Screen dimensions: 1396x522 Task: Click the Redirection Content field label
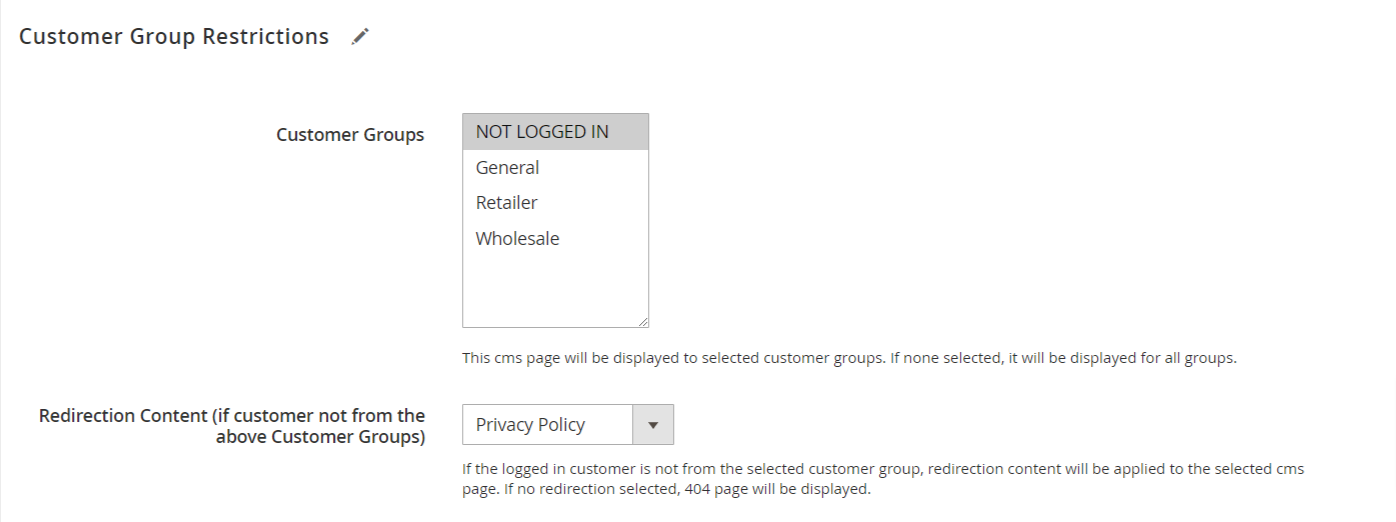pyautogui.click(x=232, y=426)
